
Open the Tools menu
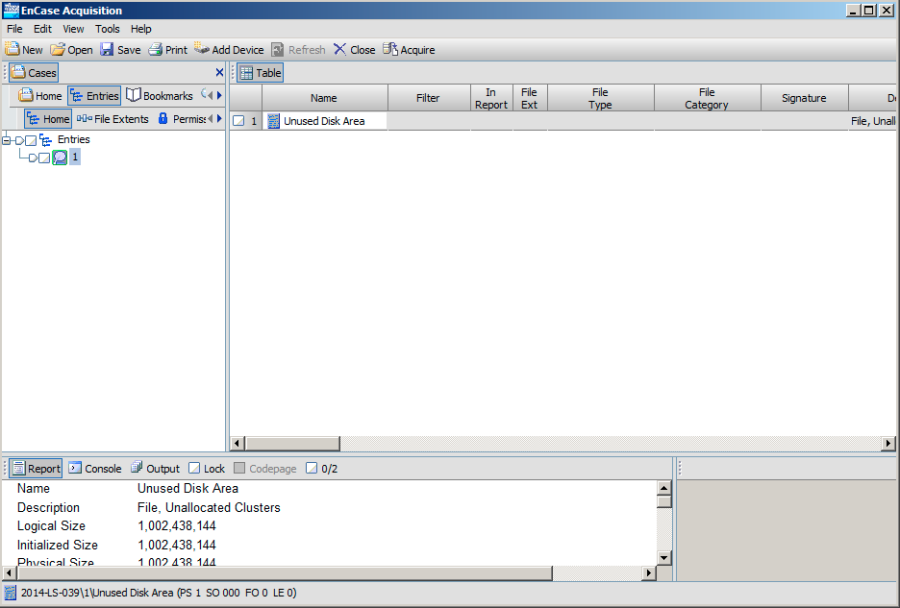pyautogui.click(x=107, y=28)
